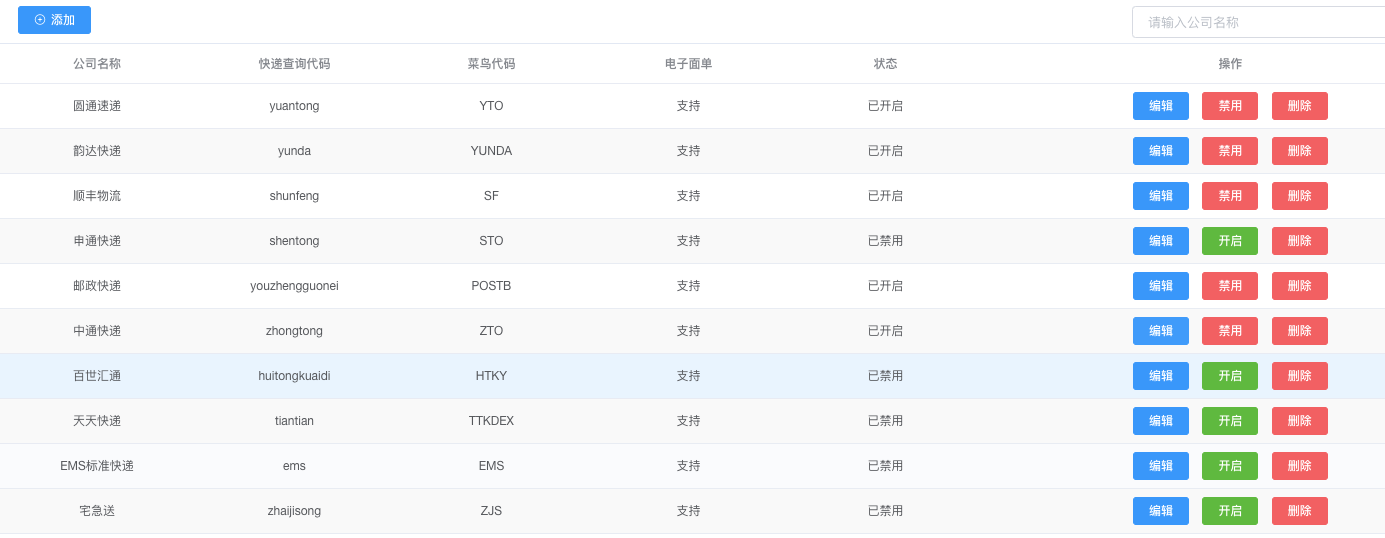1385x538 pixels.
Task: Click the 公司名称 column header
Action: pyautogui.click(x=97, y=64)
